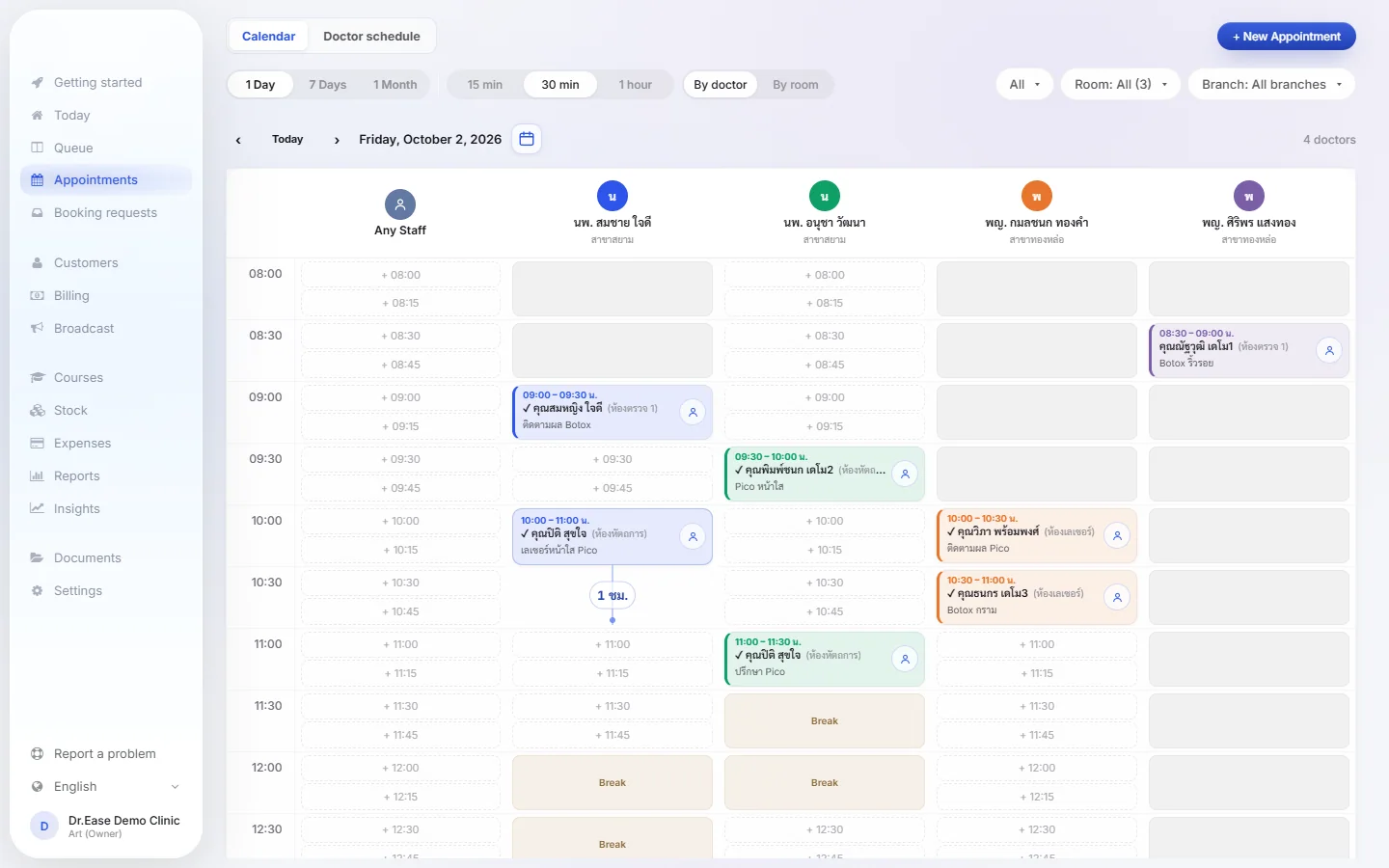Click the New Appointment button
Viewport: 1389px width, 868px height.
tap(1287, 37)
